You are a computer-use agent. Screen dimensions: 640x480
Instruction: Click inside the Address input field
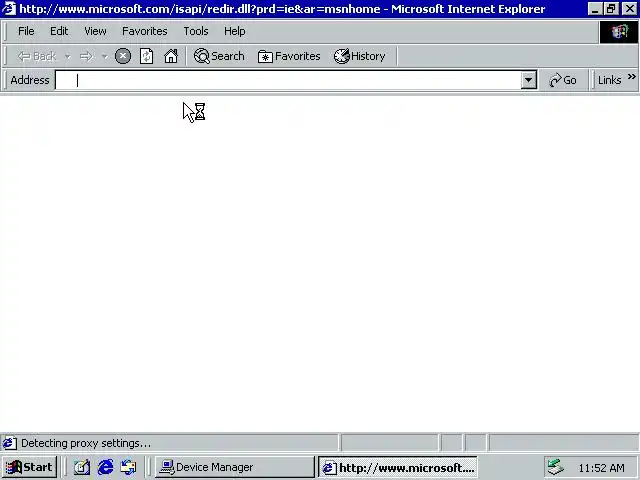click(x=288, y=80)
